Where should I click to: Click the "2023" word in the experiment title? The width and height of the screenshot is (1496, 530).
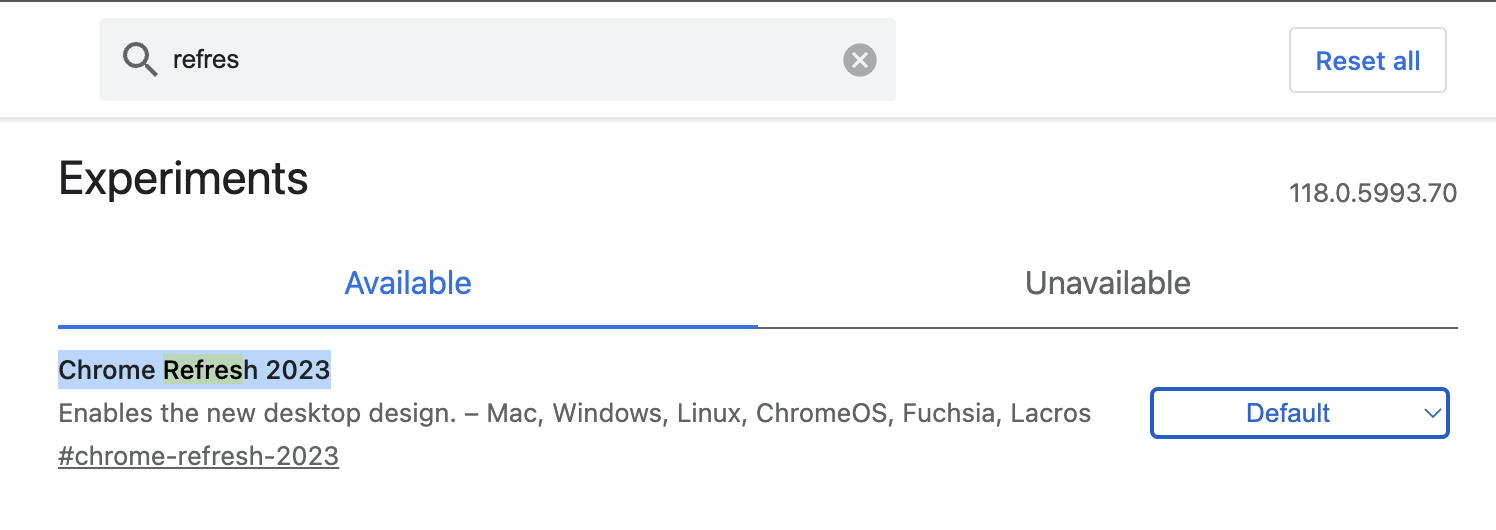click(297, 370)
